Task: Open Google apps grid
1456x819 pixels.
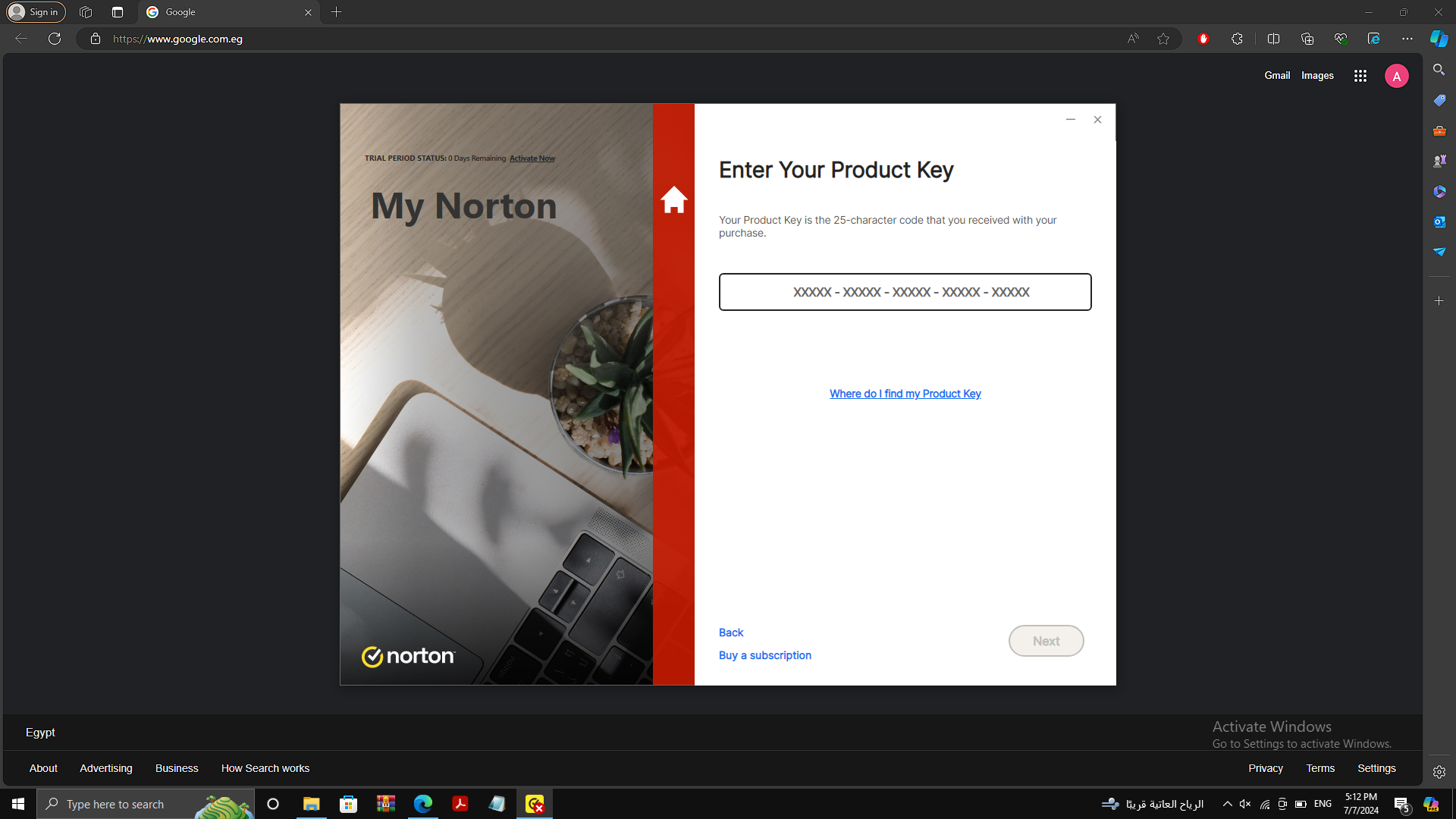Action: pos(1360,76)
